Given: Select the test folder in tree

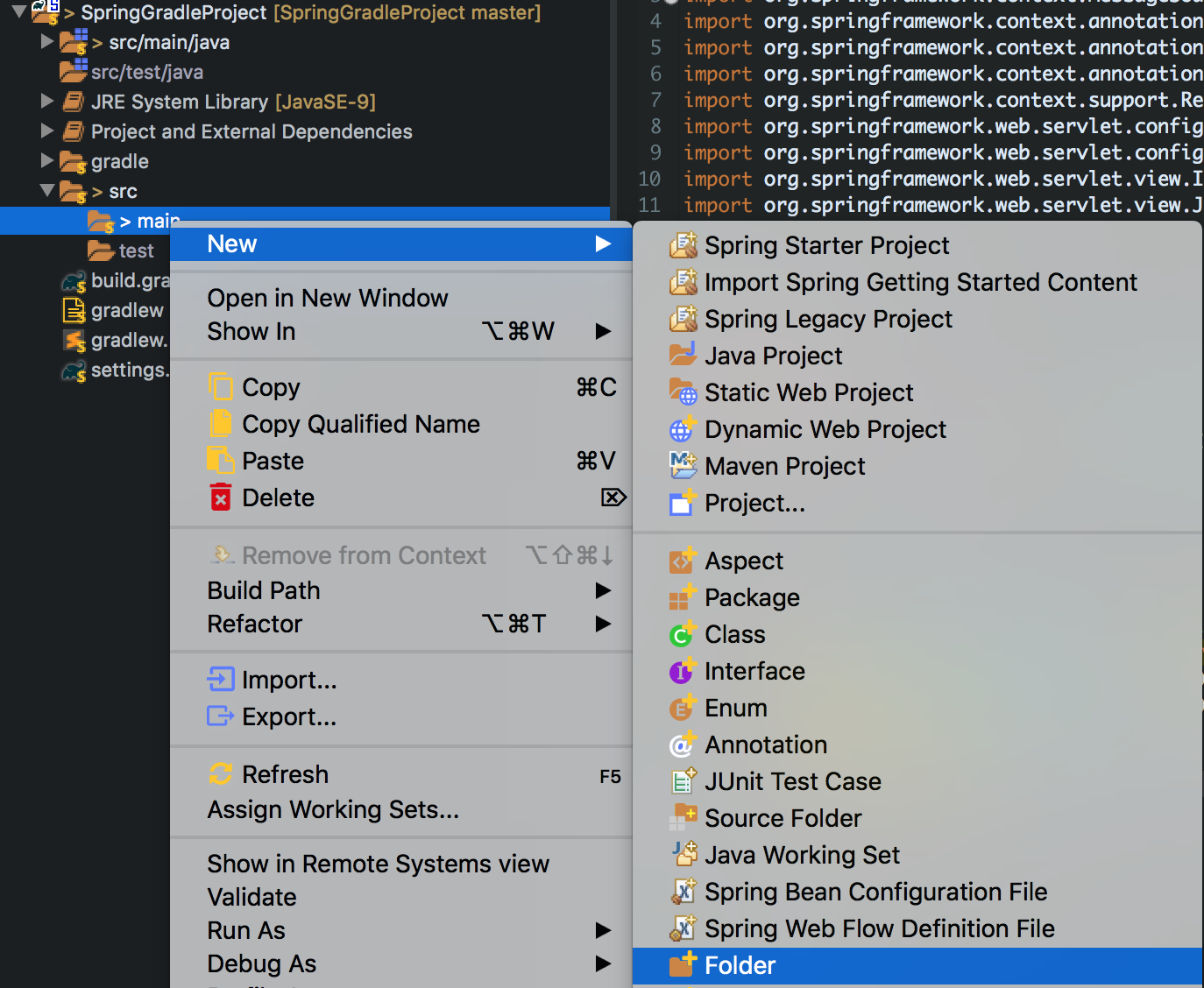Looking at the screenshot, I should pos(136,251).
